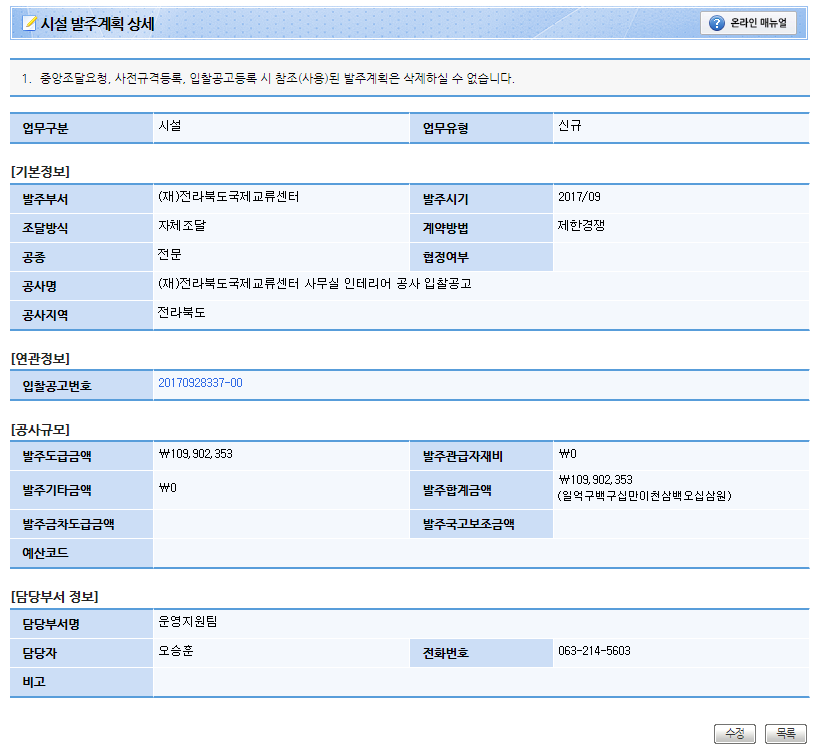Click the 계약방법 value 제한경쟁
The height and width of the screenshot is (751, 820).
click(581, 225)
